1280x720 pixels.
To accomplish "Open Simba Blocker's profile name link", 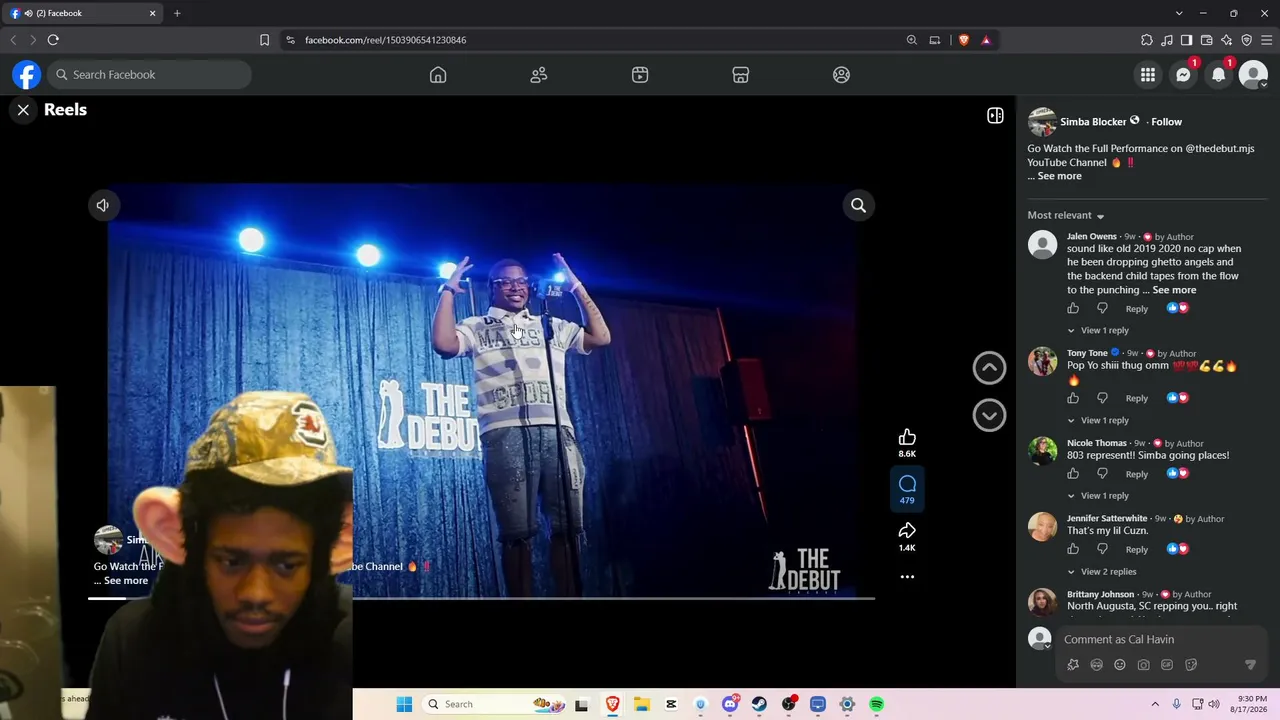I will pyautogui.click(x=1093, y=122).
